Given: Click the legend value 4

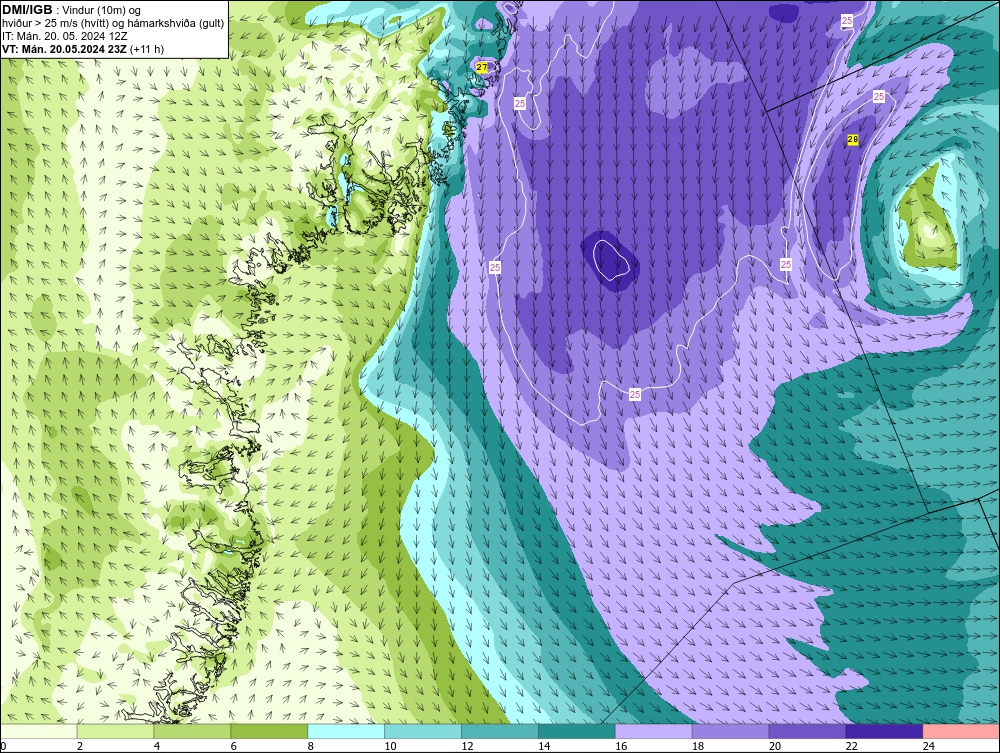Looking at the screenshot, I should [x=157, y=746].
